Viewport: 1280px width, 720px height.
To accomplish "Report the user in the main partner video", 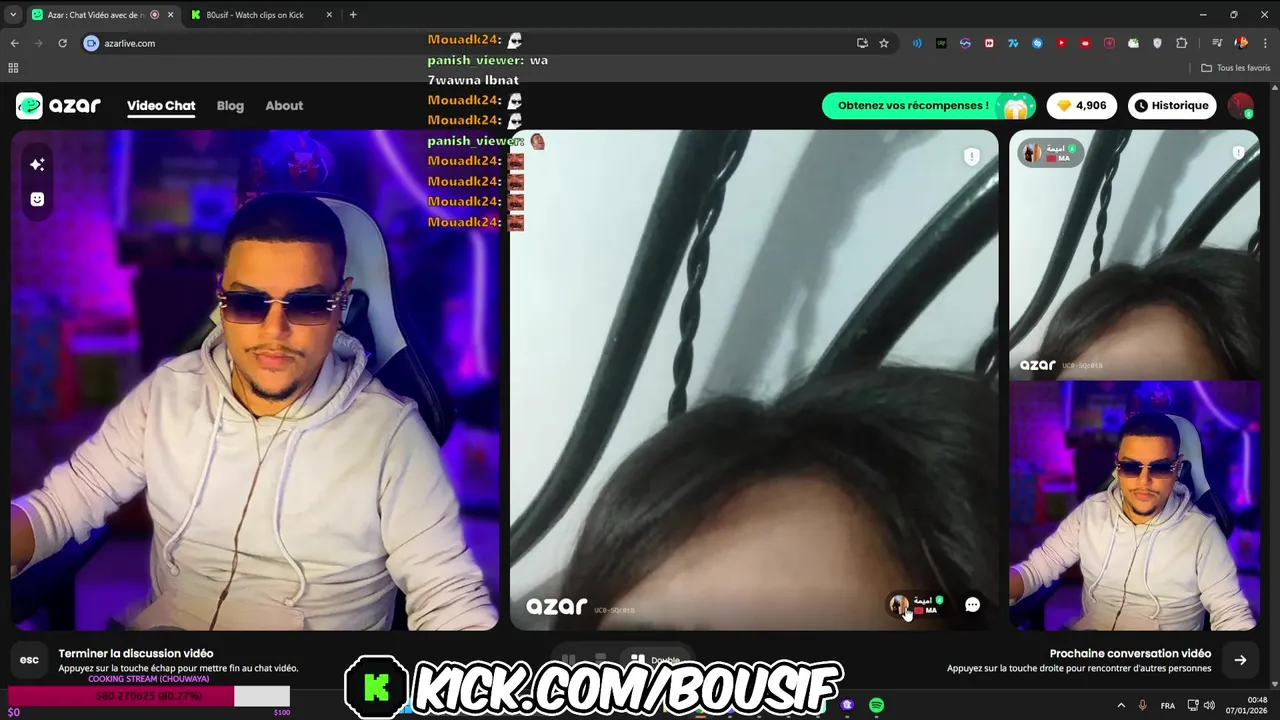I will tap(971, 156).
